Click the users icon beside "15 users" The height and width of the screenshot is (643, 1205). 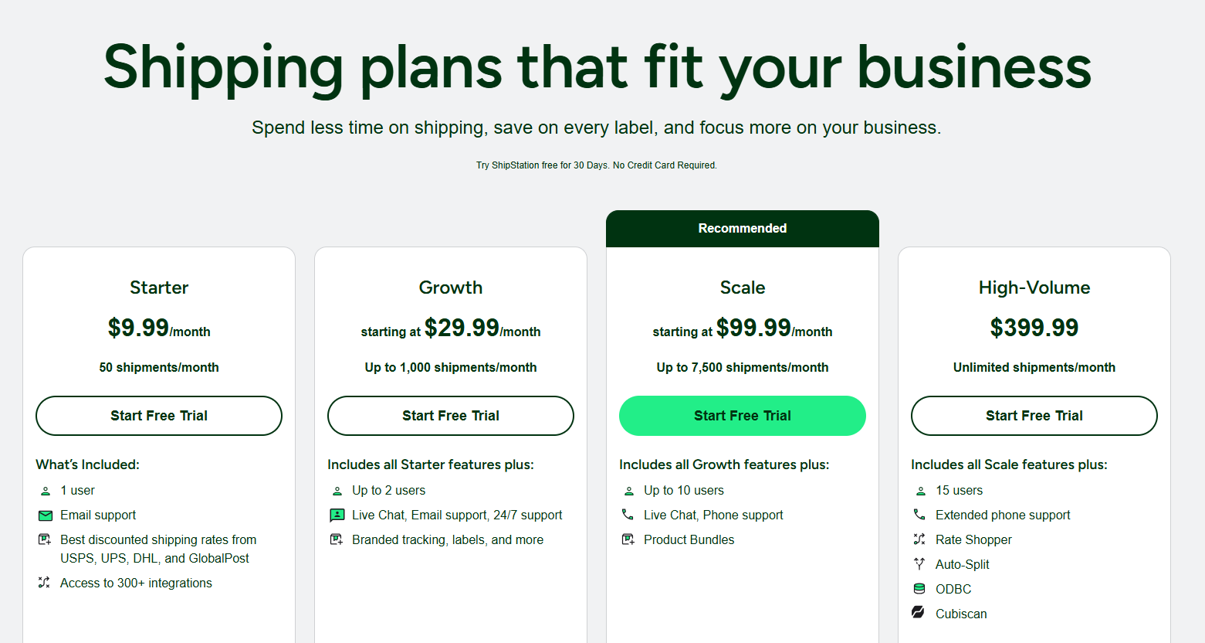(920, 491)
